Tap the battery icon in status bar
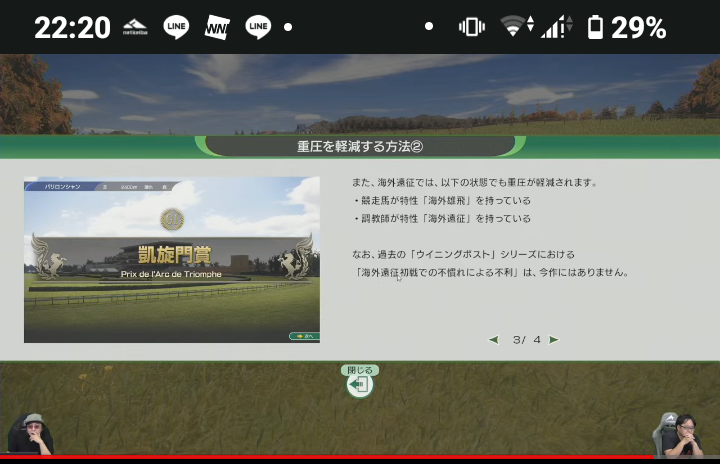 (595, 27)
